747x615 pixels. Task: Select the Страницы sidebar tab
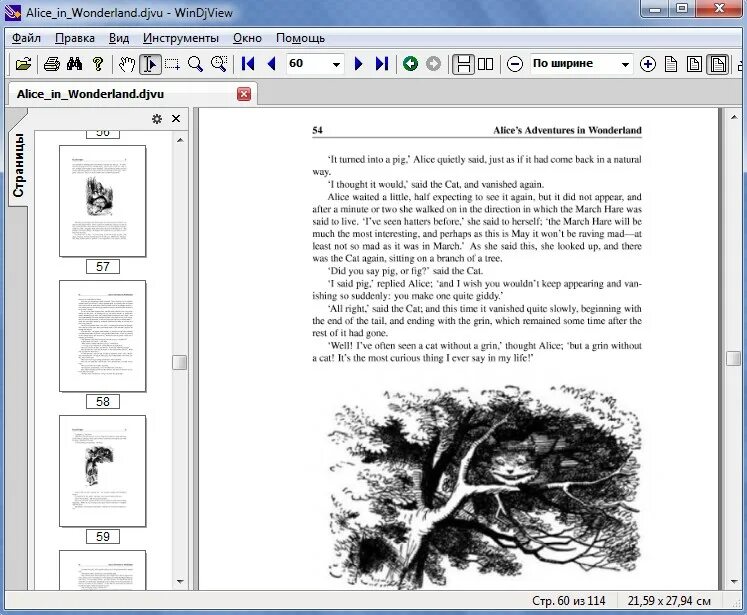(18, 165)
